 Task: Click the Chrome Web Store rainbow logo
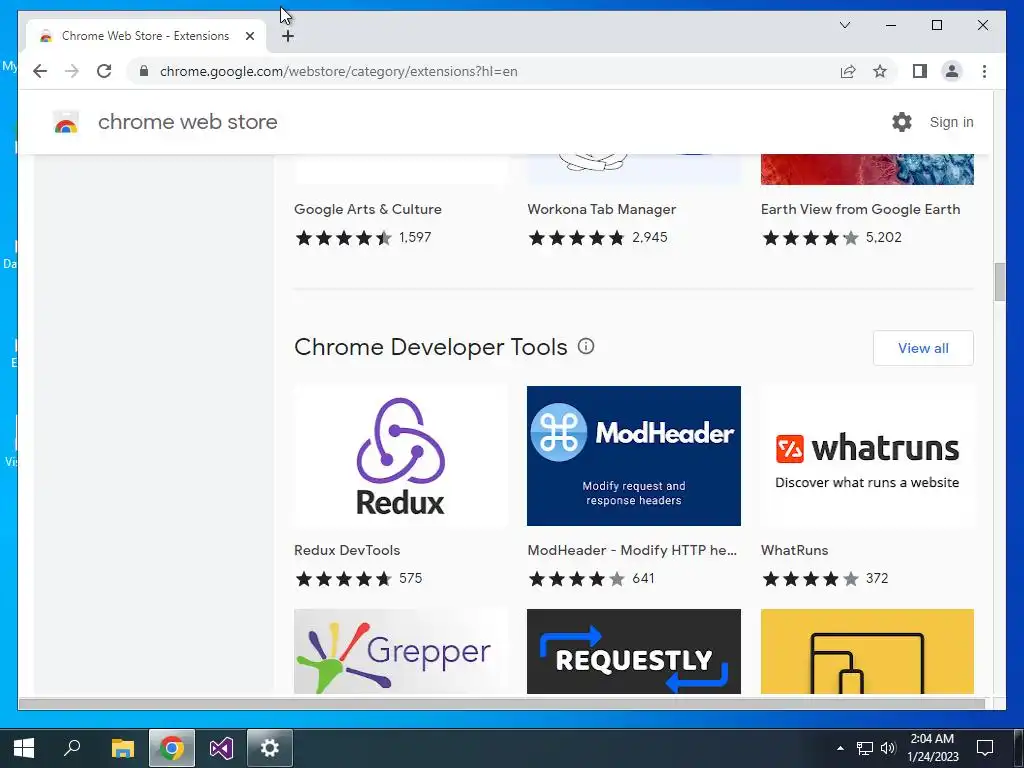[66, 122]
